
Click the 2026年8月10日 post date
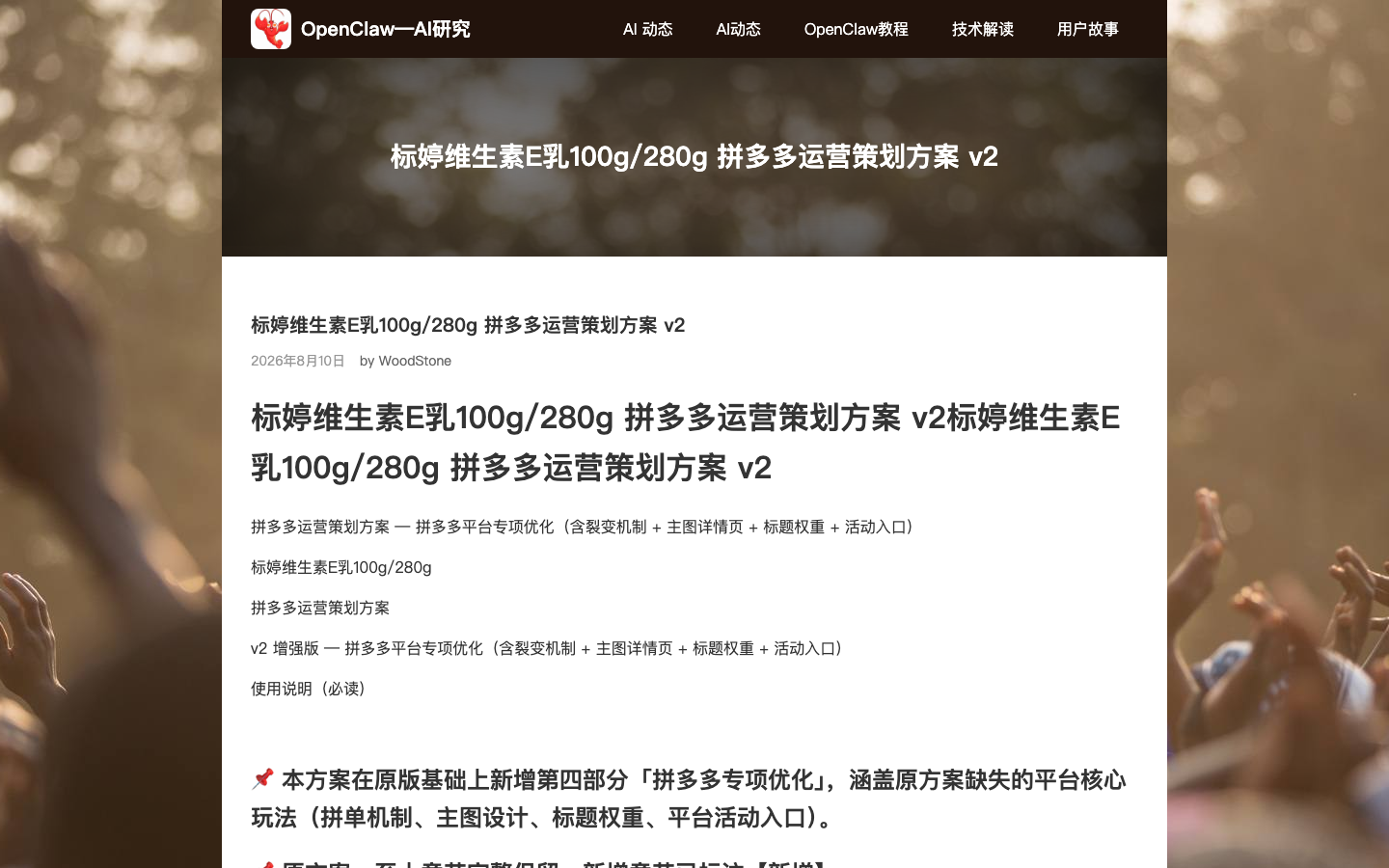coord(298,361)
